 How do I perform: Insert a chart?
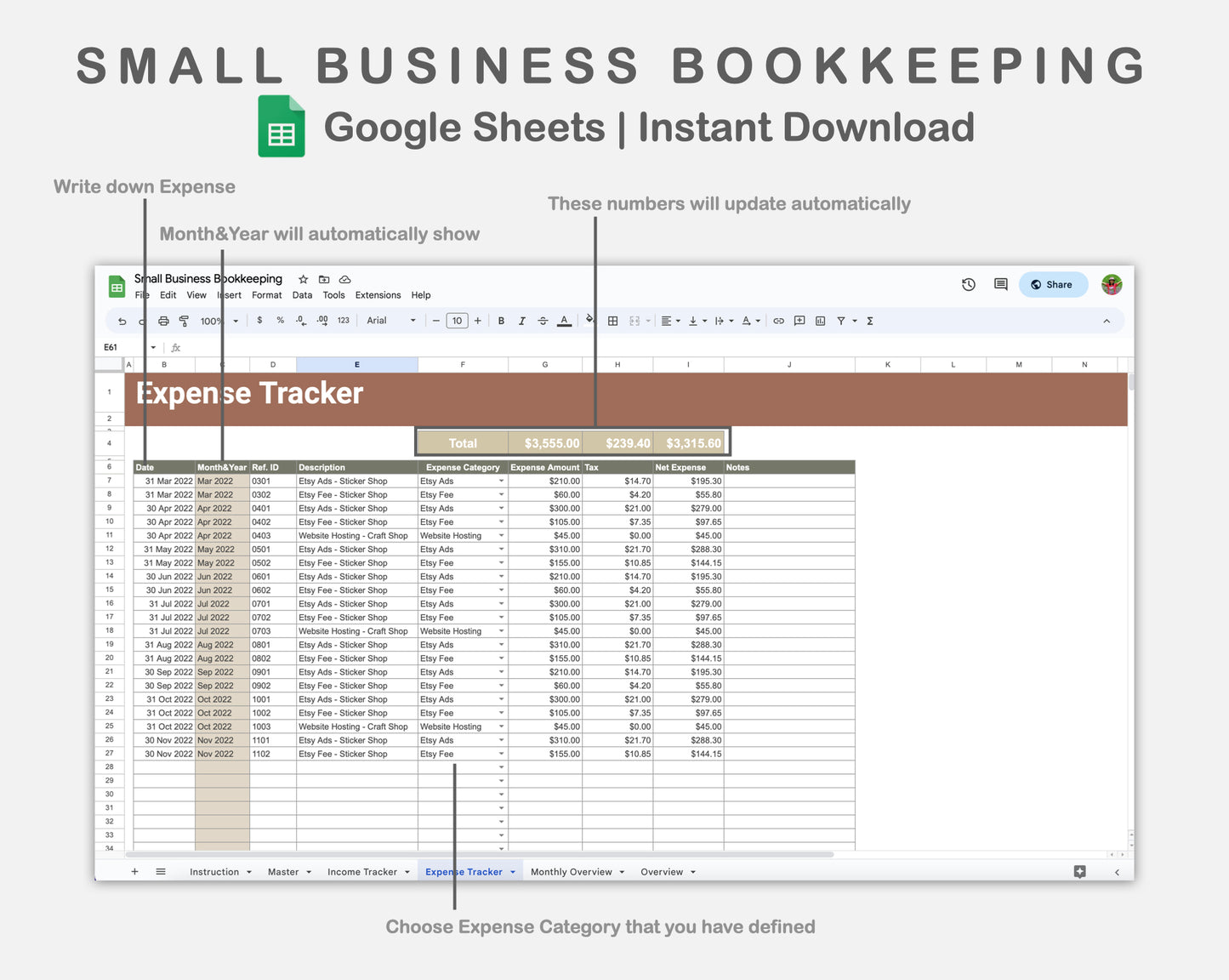[x=820, y=321]
